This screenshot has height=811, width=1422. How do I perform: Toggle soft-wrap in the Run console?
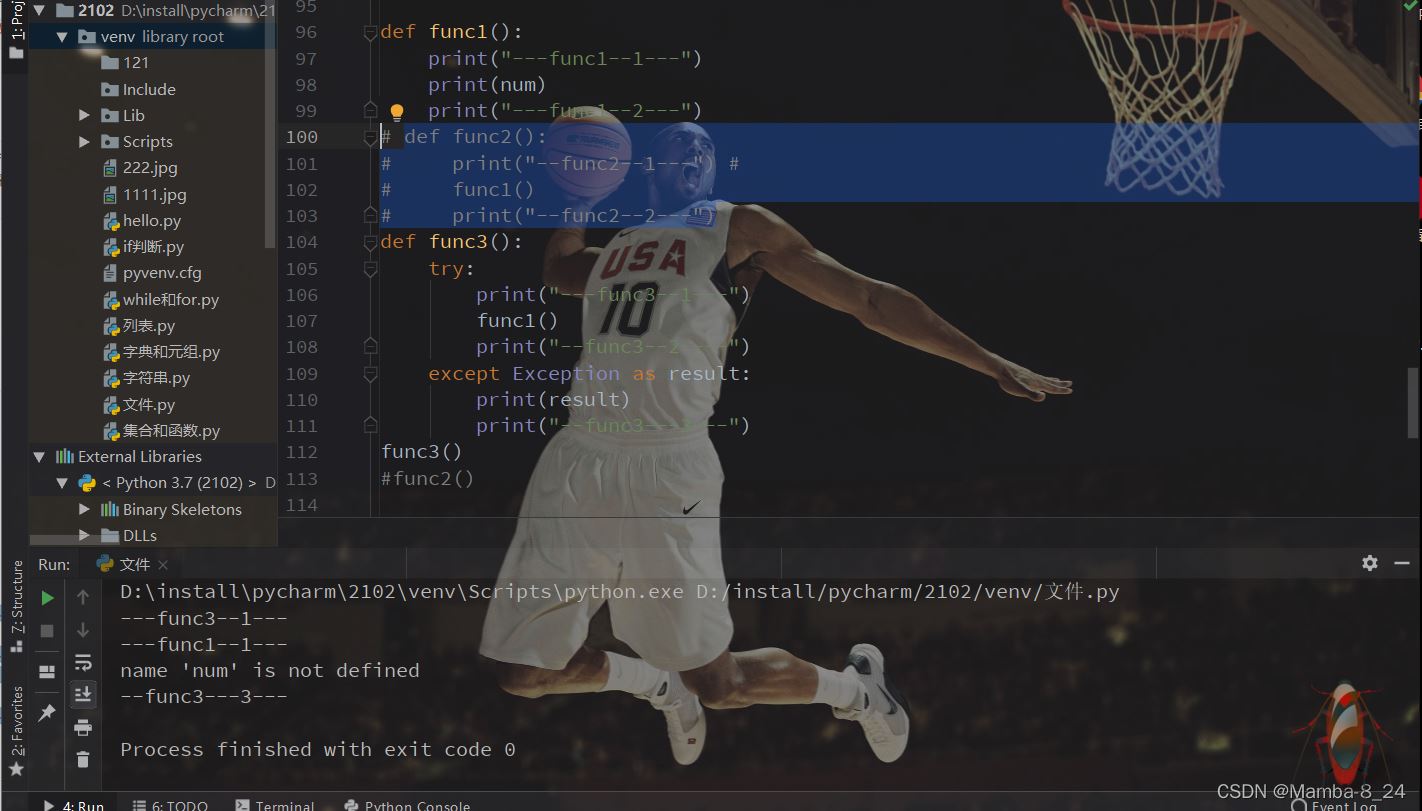coord(83,662)
